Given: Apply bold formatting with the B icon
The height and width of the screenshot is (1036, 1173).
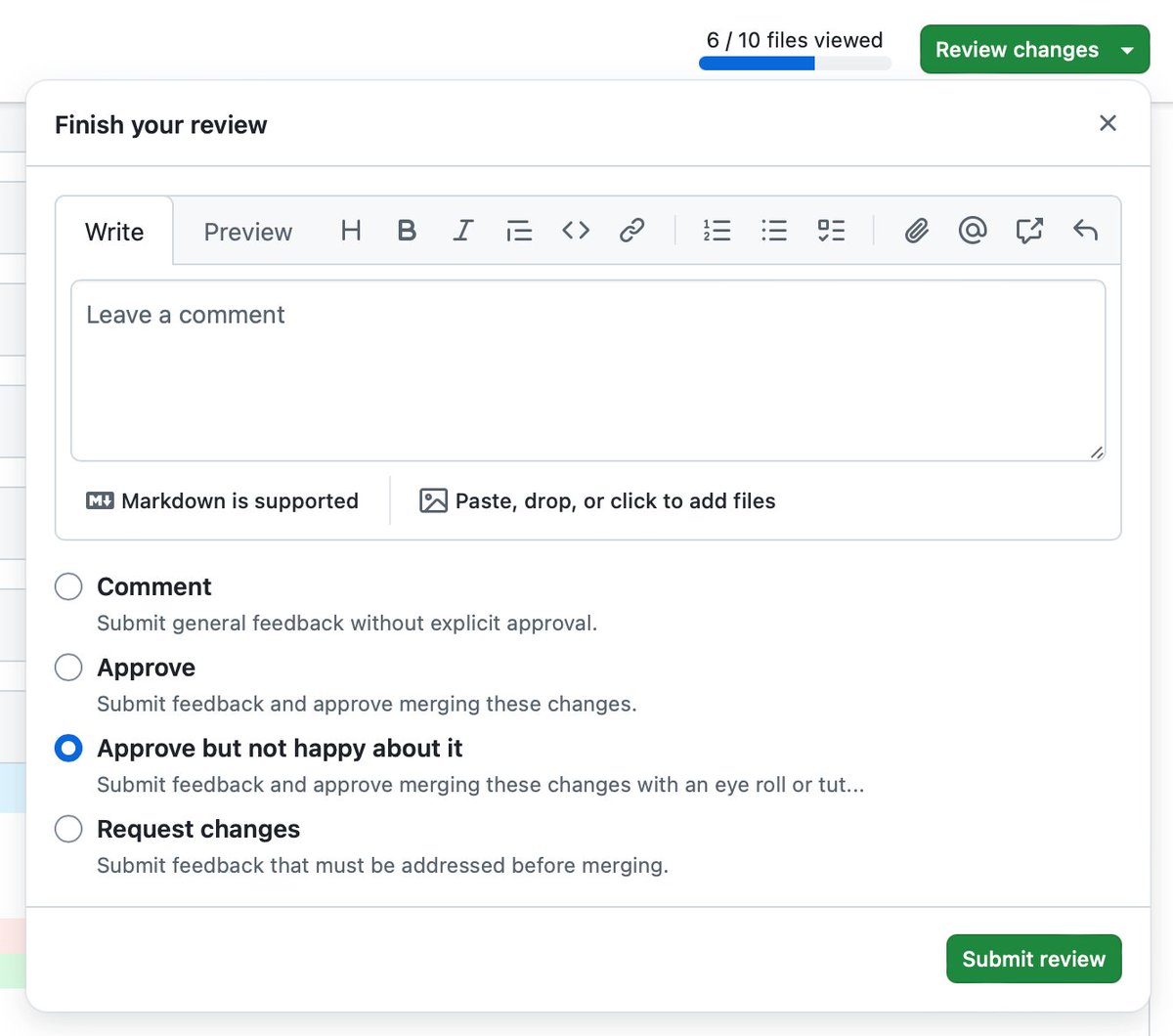Looking at the screenshot, I should [x=407, y=231].
